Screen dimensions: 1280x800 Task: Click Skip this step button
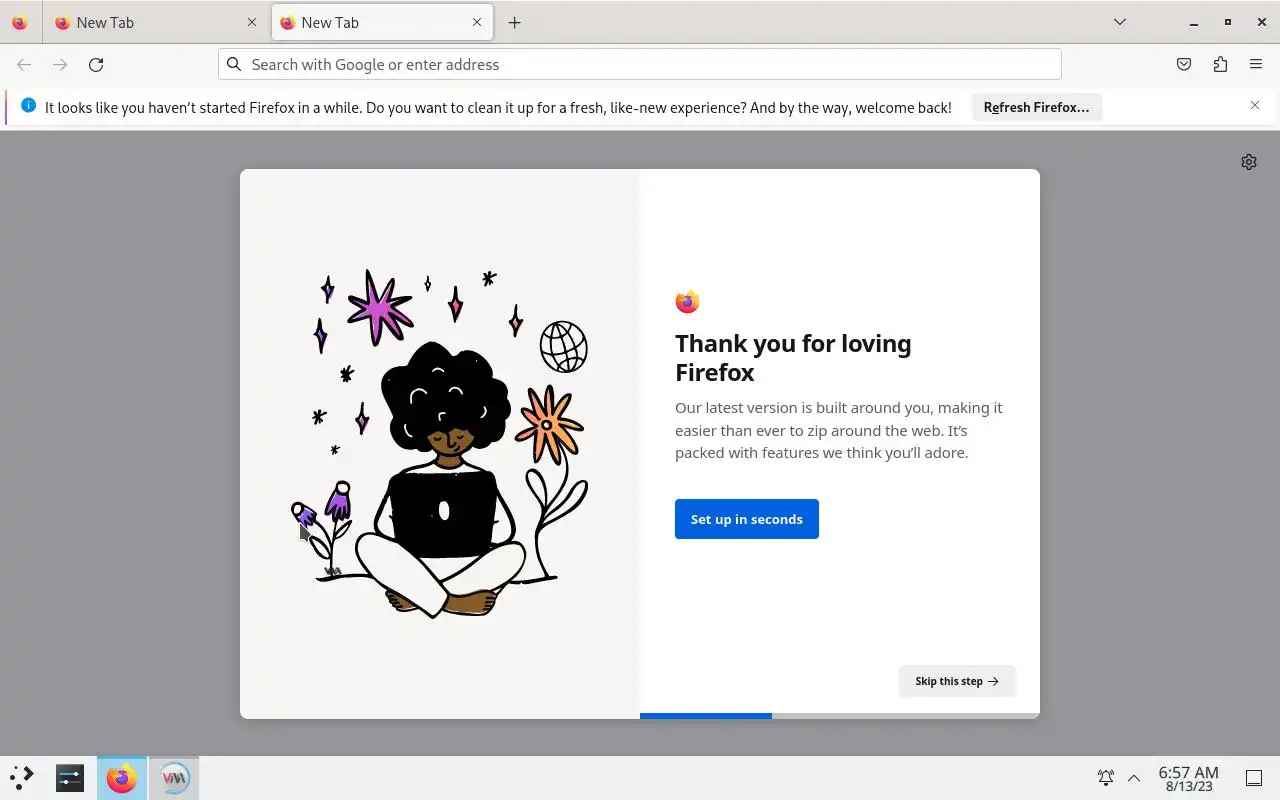coord(957,681)
